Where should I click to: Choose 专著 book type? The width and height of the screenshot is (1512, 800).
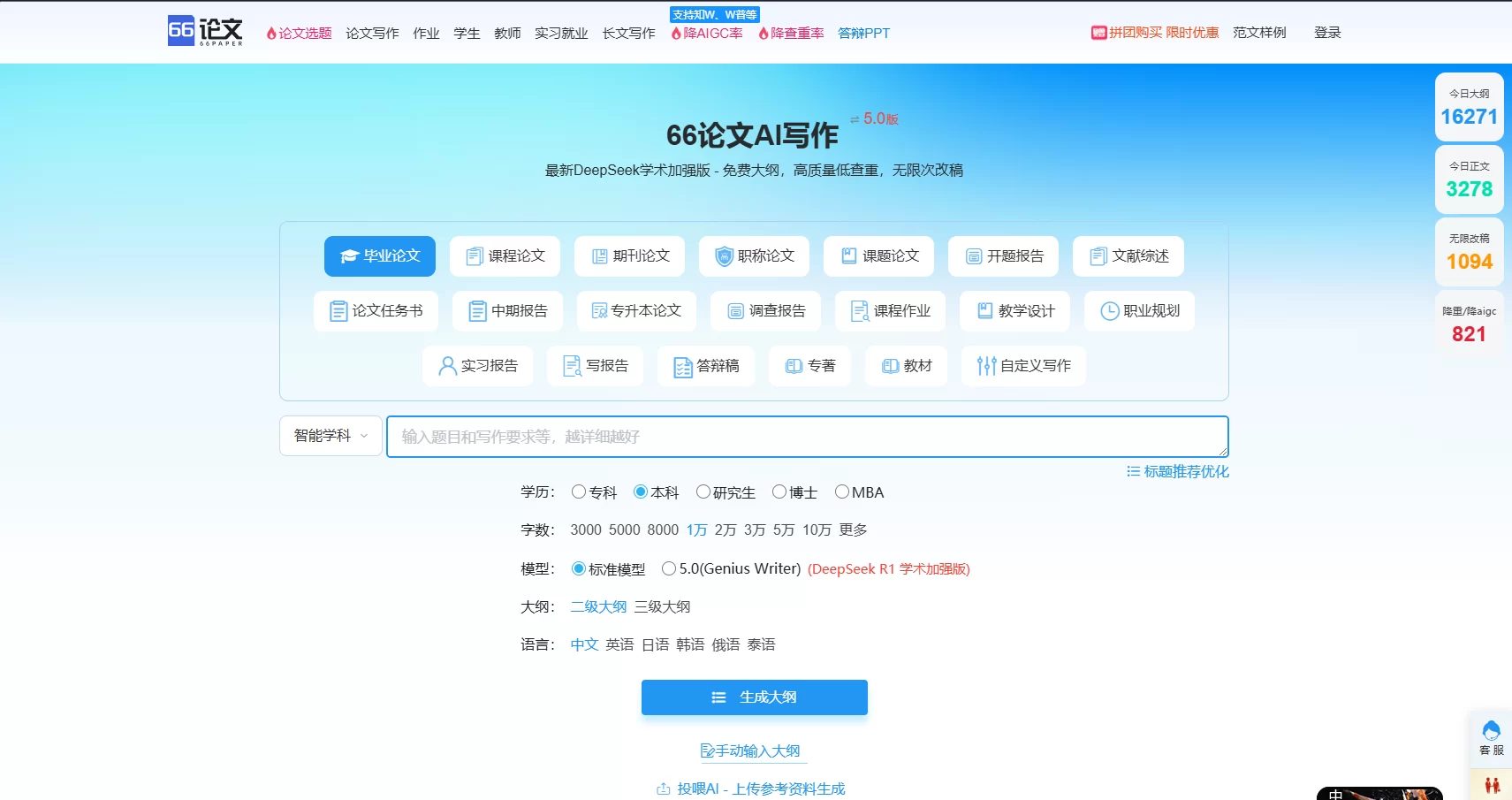[x=809, y=366]
